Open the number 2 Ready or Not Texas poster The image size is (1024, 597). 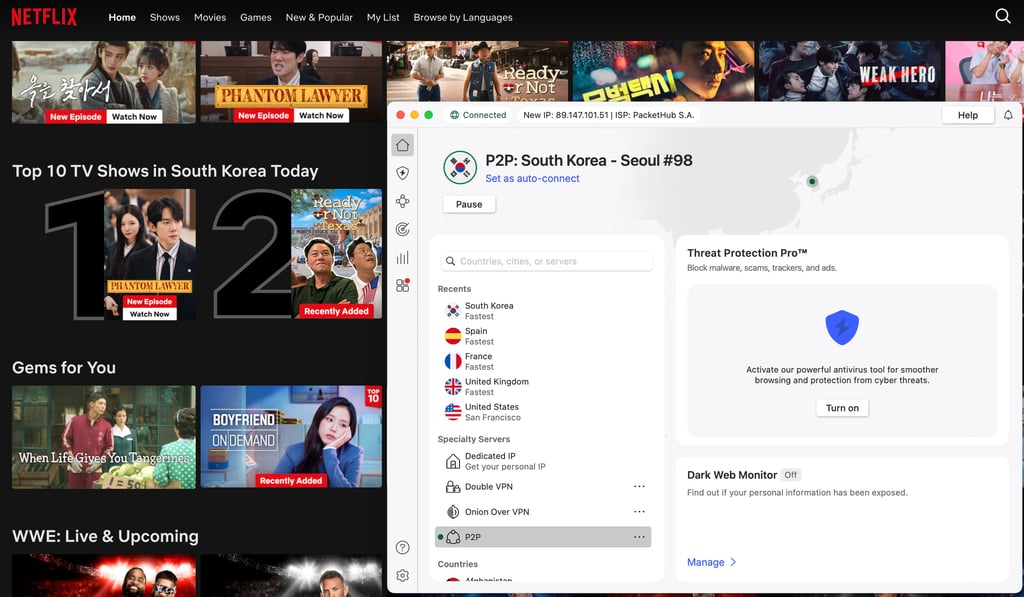coord(336,254)
